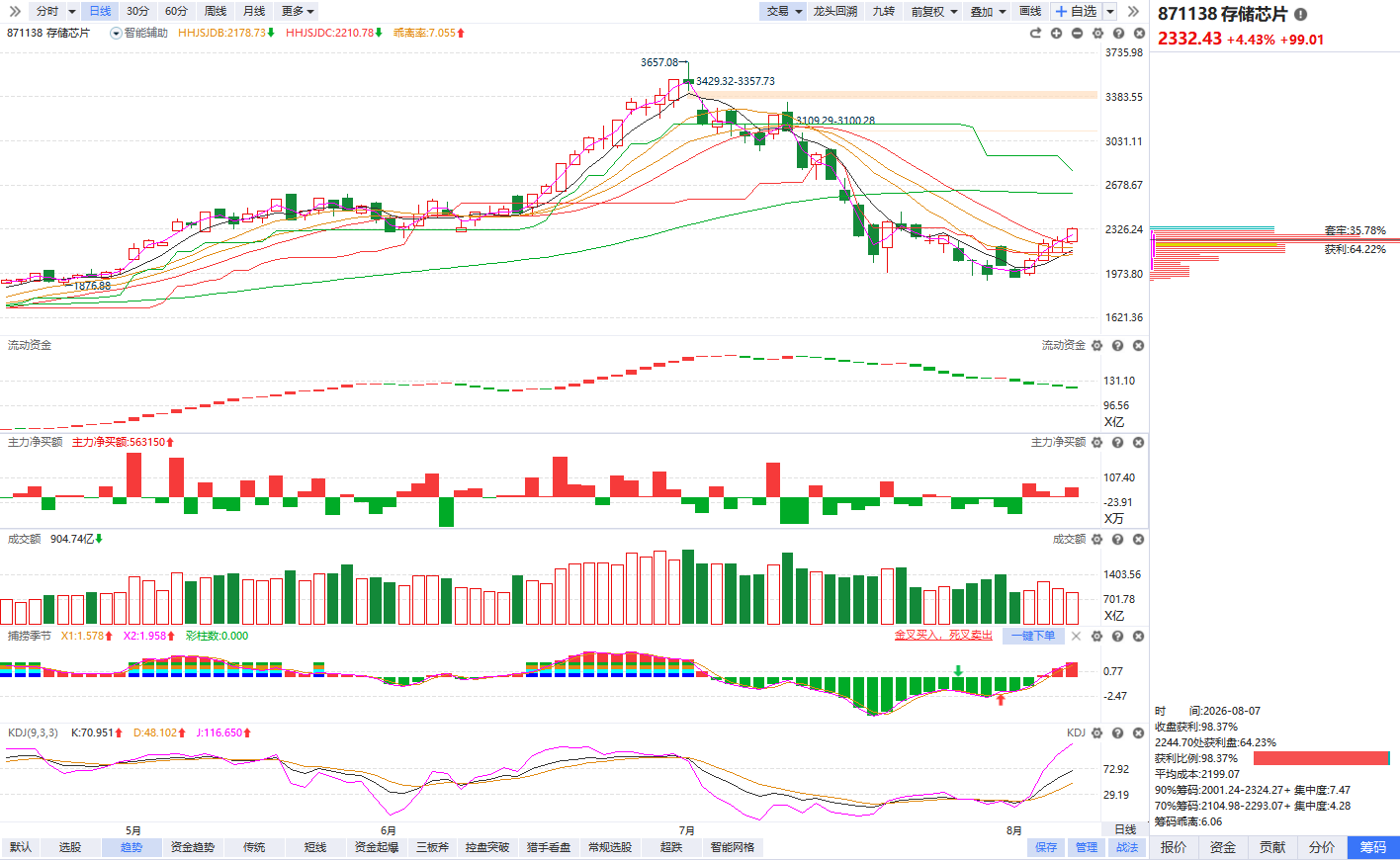
Task: Switch to 周线 period tab
Action: click(216, 11)
